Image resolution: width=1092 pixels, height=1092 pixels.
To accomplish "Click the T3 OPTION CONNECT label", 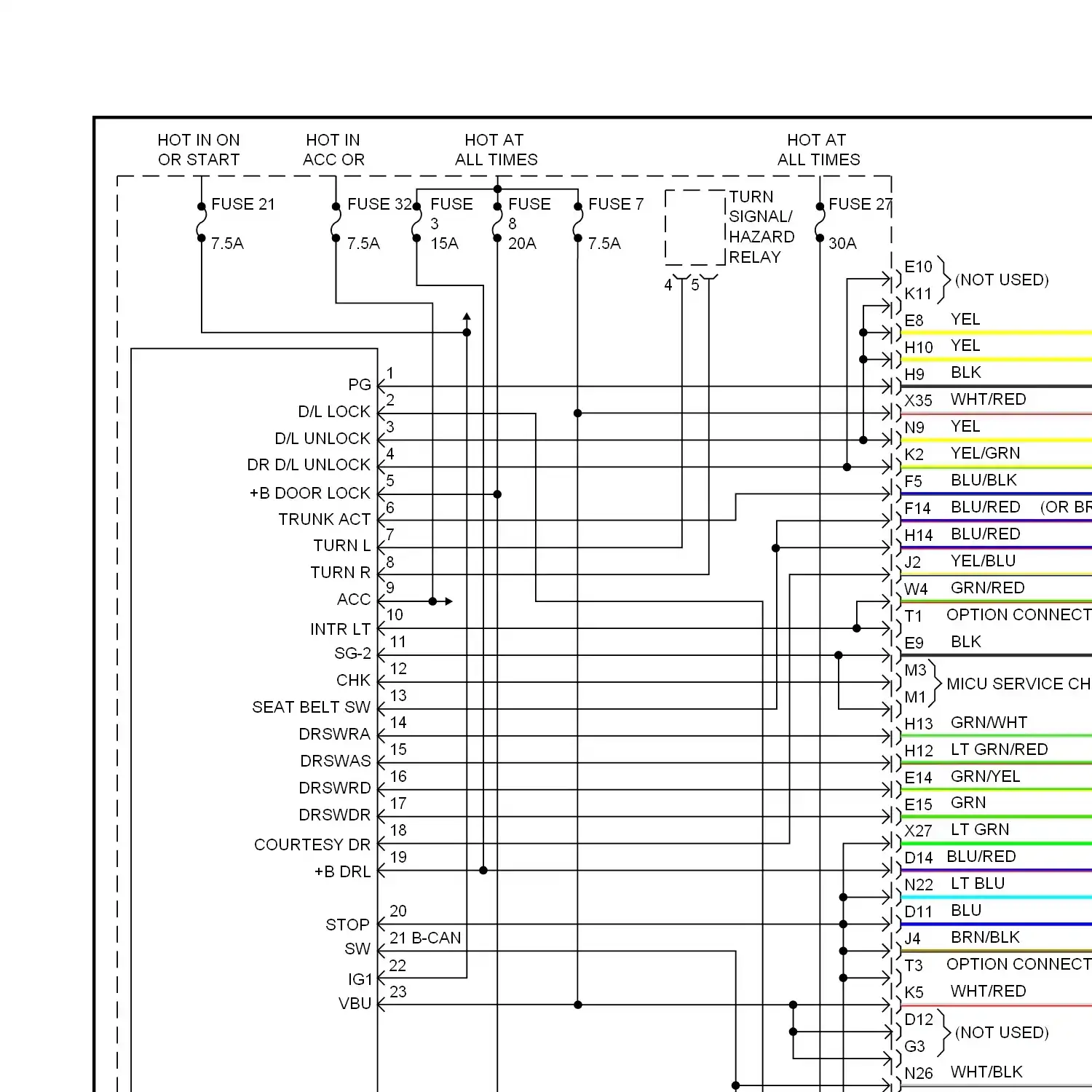I will [998, 965].
